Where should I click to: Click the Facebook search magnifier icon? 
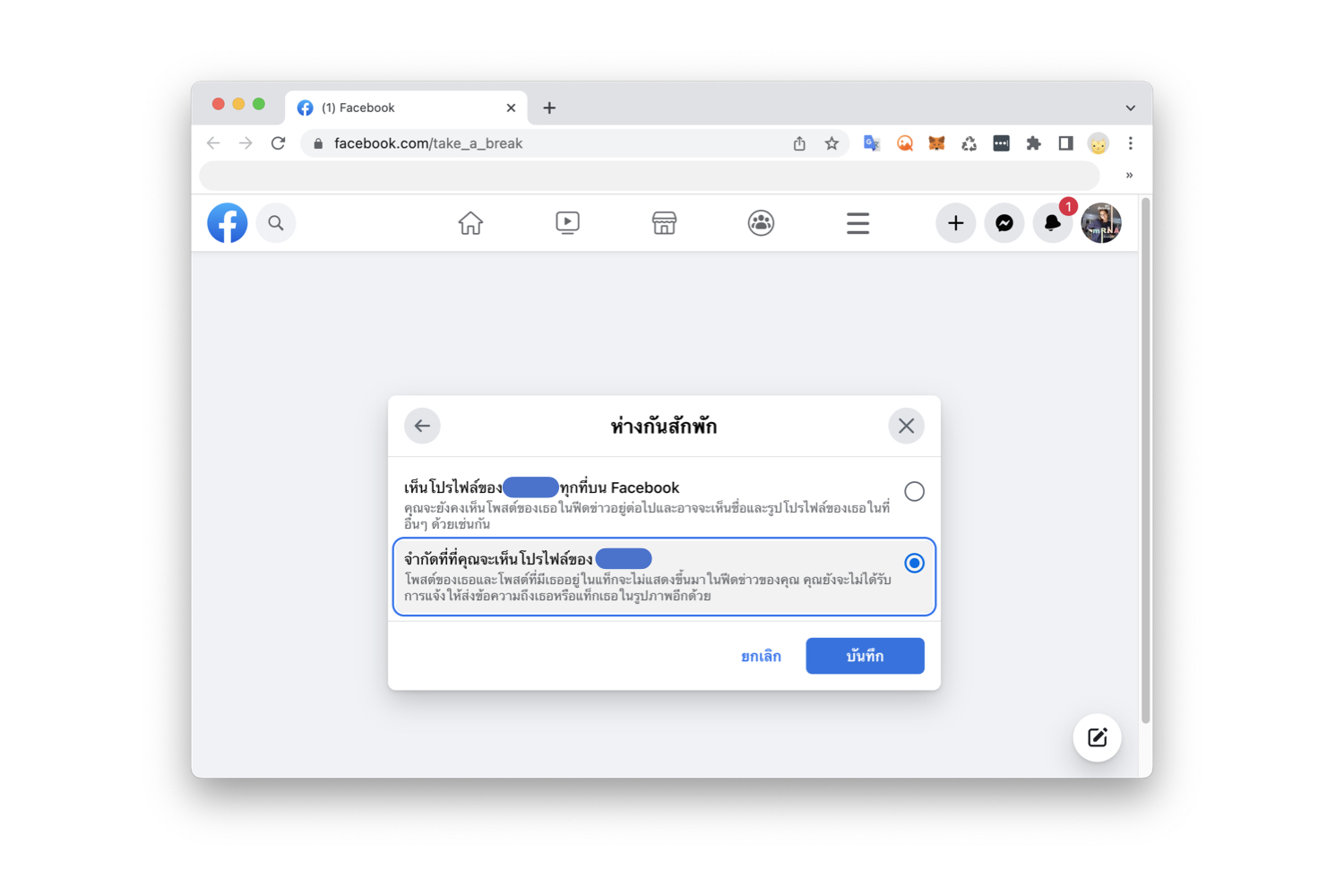click(276, 223)
